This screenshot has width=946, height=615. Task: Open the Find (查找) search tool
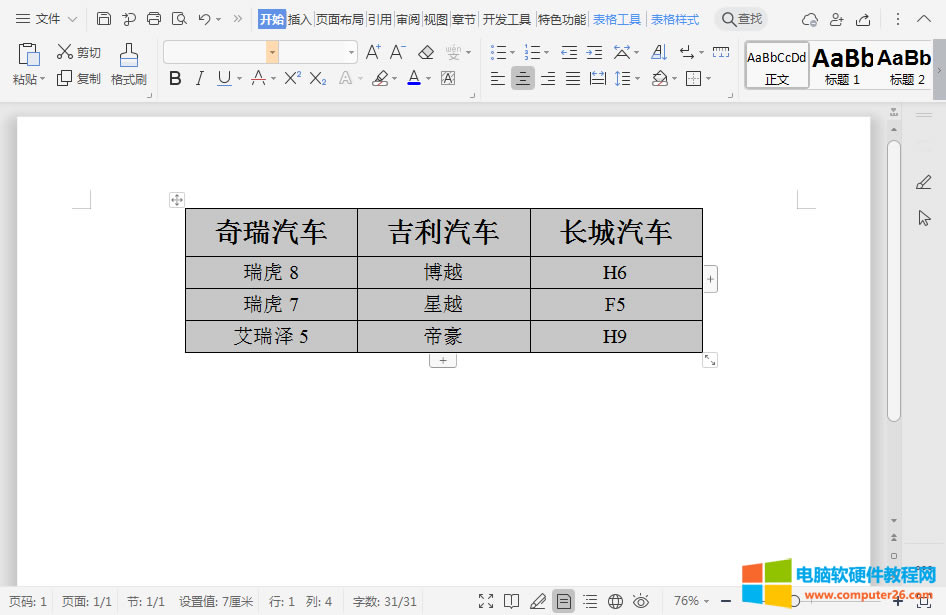(741, 18)
